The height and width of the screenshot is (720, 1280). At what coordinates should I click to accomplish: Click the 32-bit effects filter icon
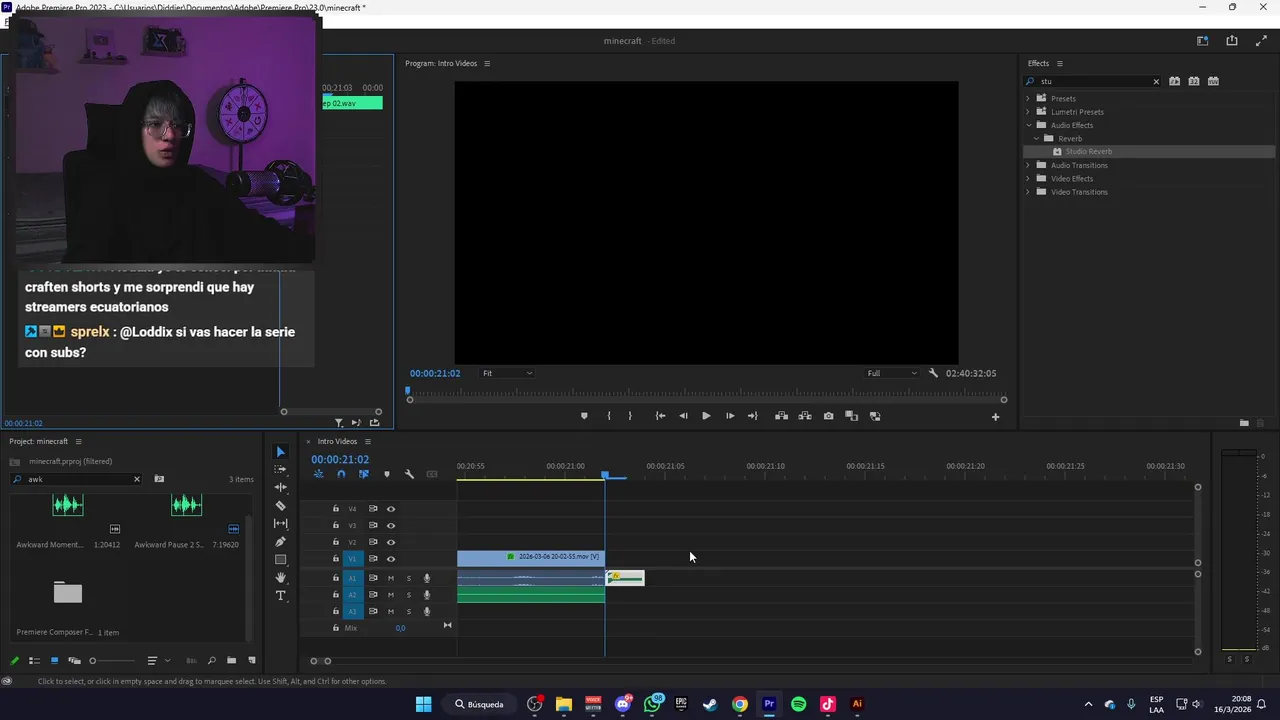point(1194,81)
